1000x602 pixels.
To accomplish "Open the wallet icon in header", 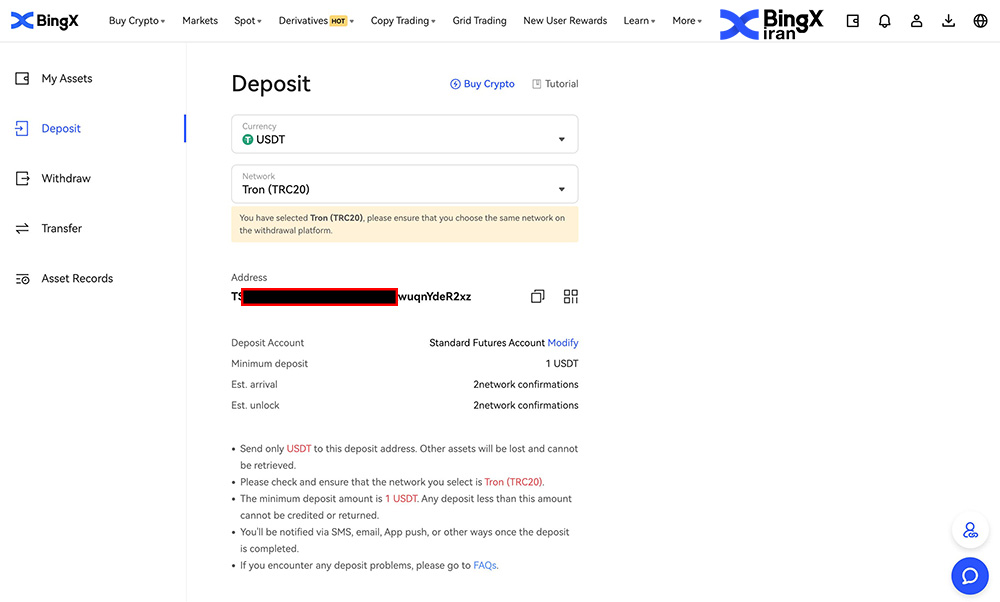I will 852,21.
